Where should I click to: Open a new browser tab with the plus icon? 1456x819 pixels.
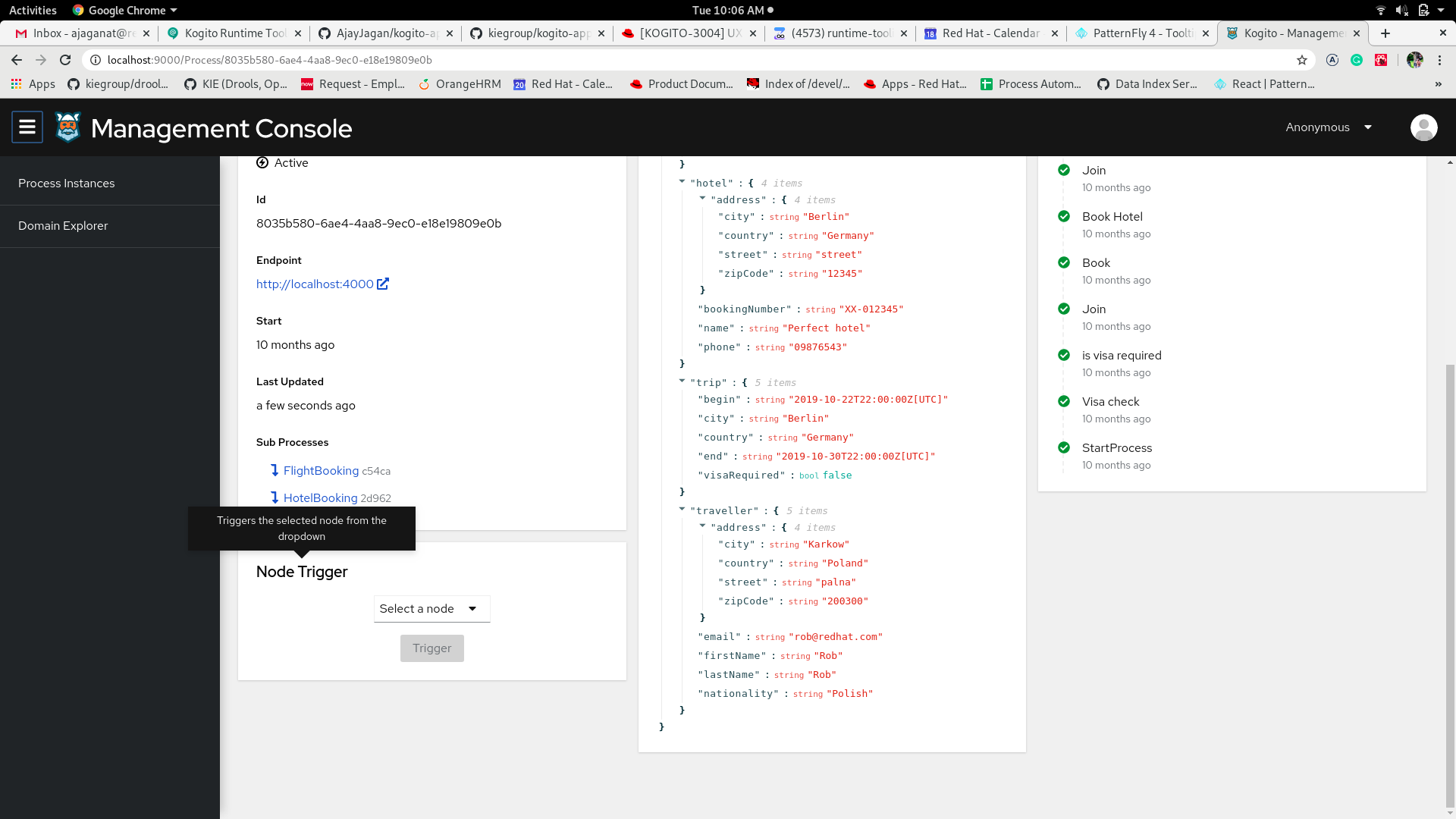pos(1385,33)
